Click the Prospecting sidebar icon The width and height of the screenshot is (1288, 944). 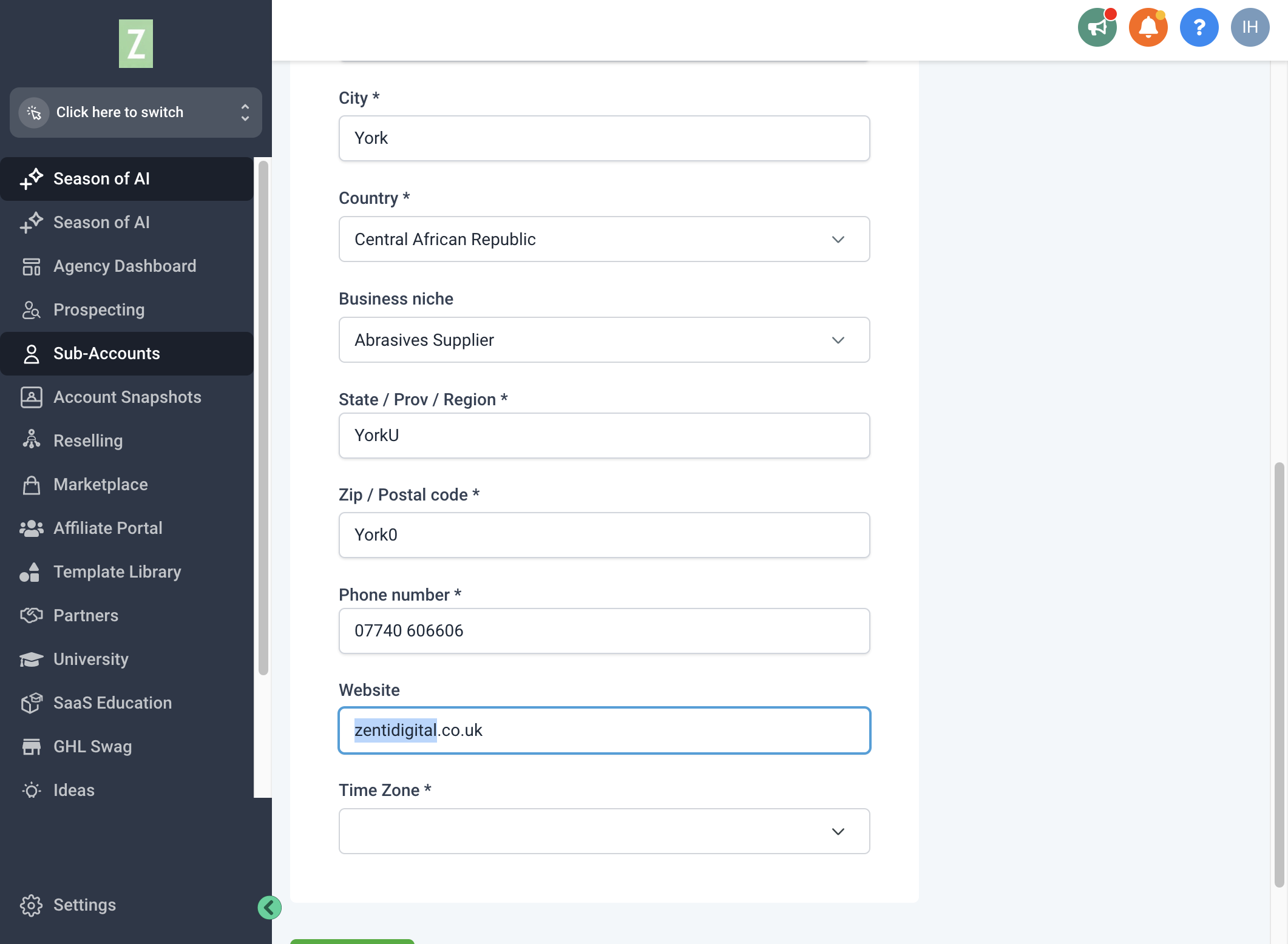[31, 310]
